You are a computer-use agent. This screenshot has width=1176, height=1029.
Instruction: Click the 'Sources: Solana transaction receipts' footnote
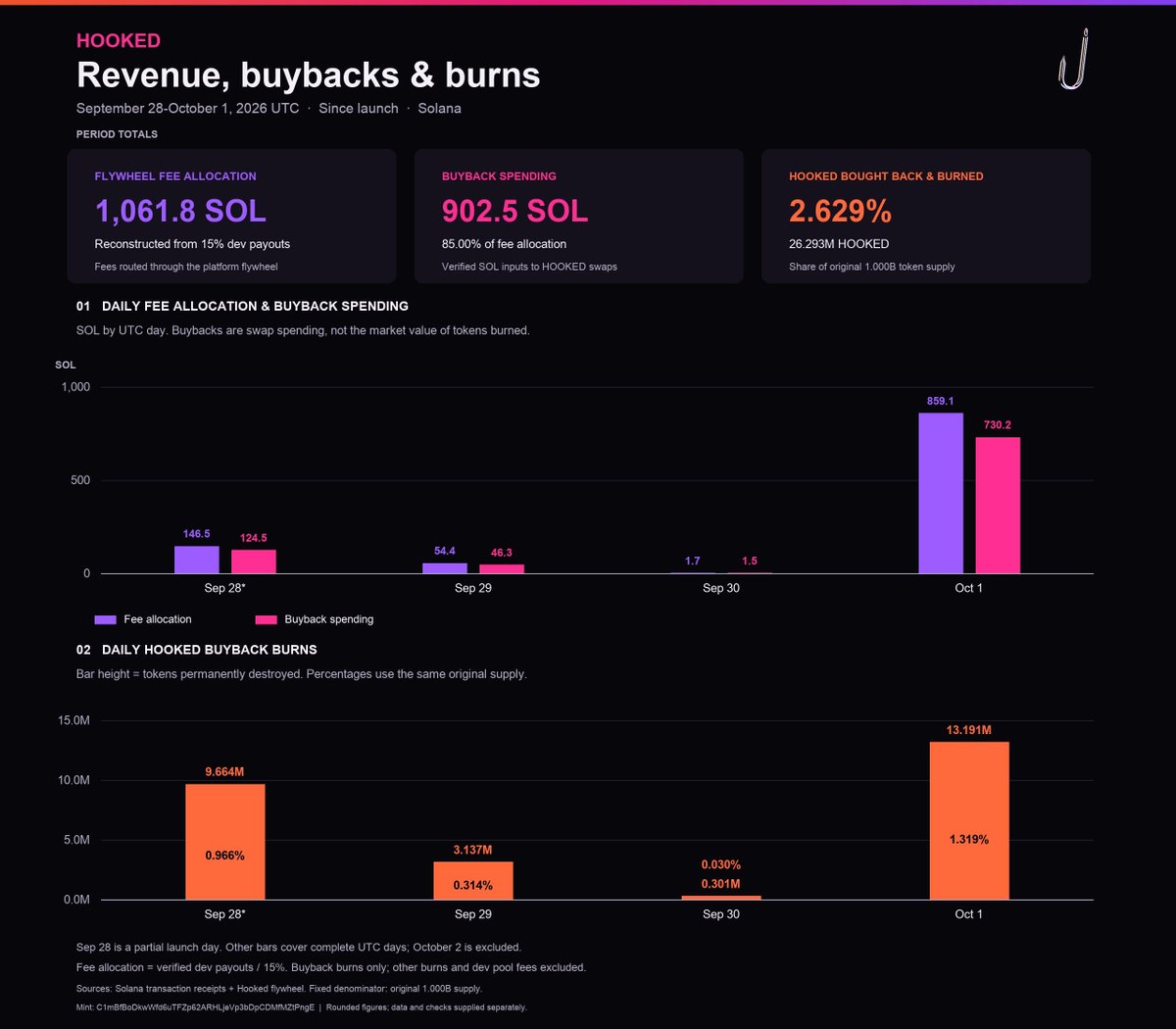[279, 989]
